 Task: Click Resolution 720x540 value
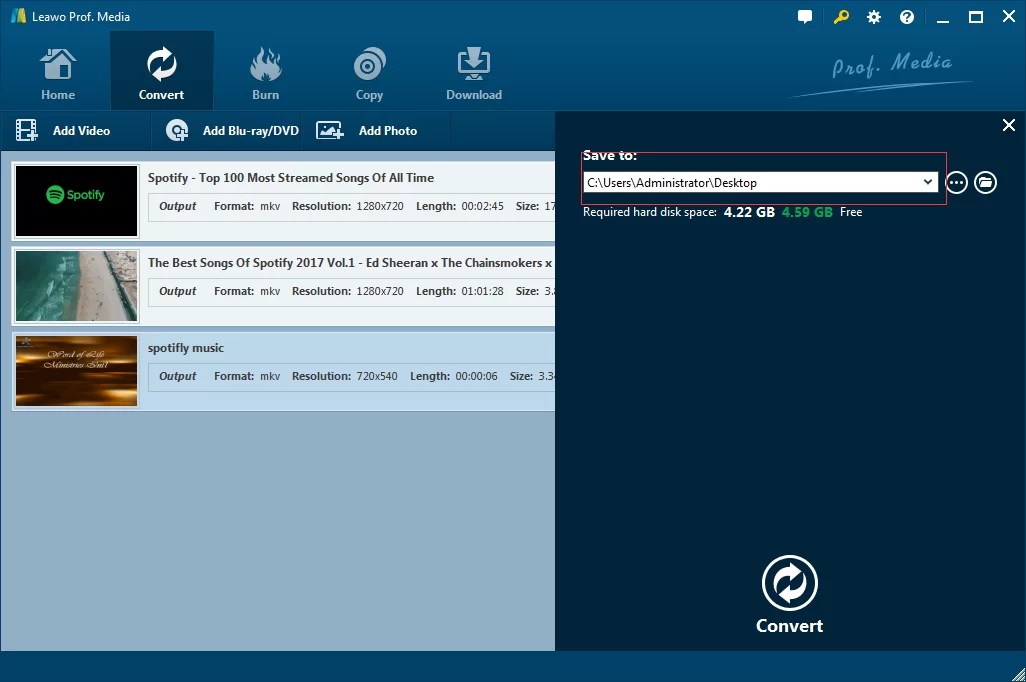pos(377,376)
